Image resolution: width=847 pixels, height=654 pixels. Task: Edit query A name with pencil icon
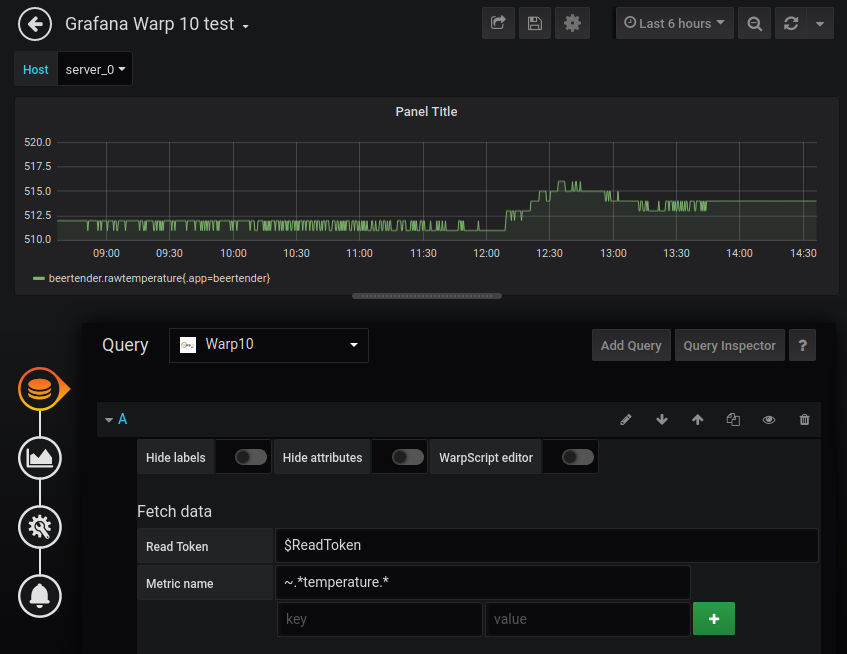tap(626, 420)
